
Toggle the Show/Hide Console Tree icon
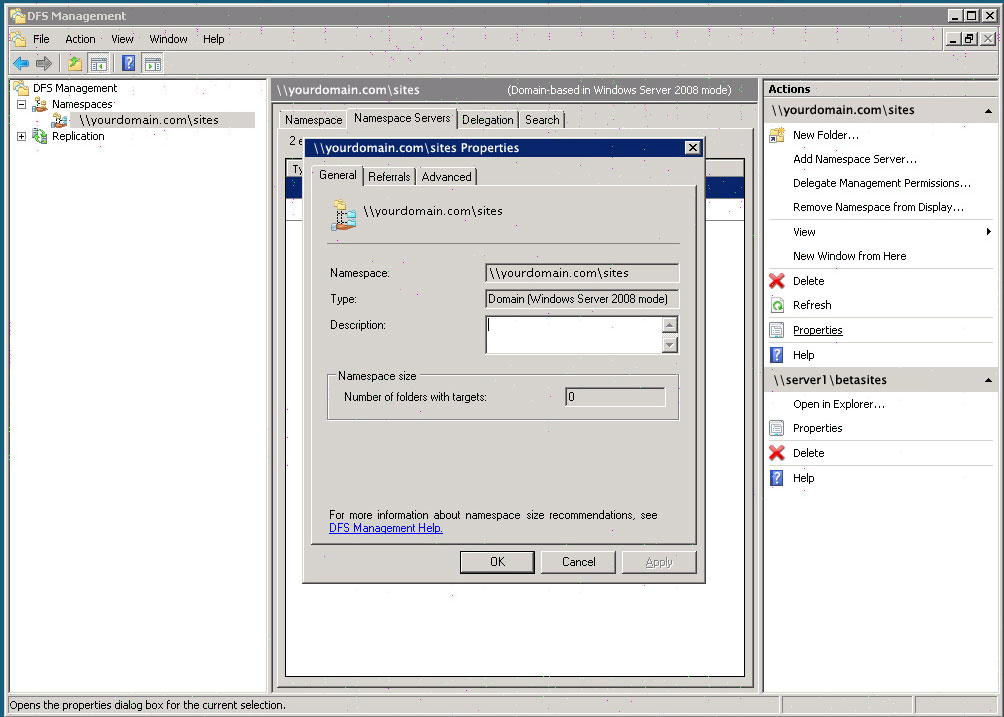coord(99,63)
